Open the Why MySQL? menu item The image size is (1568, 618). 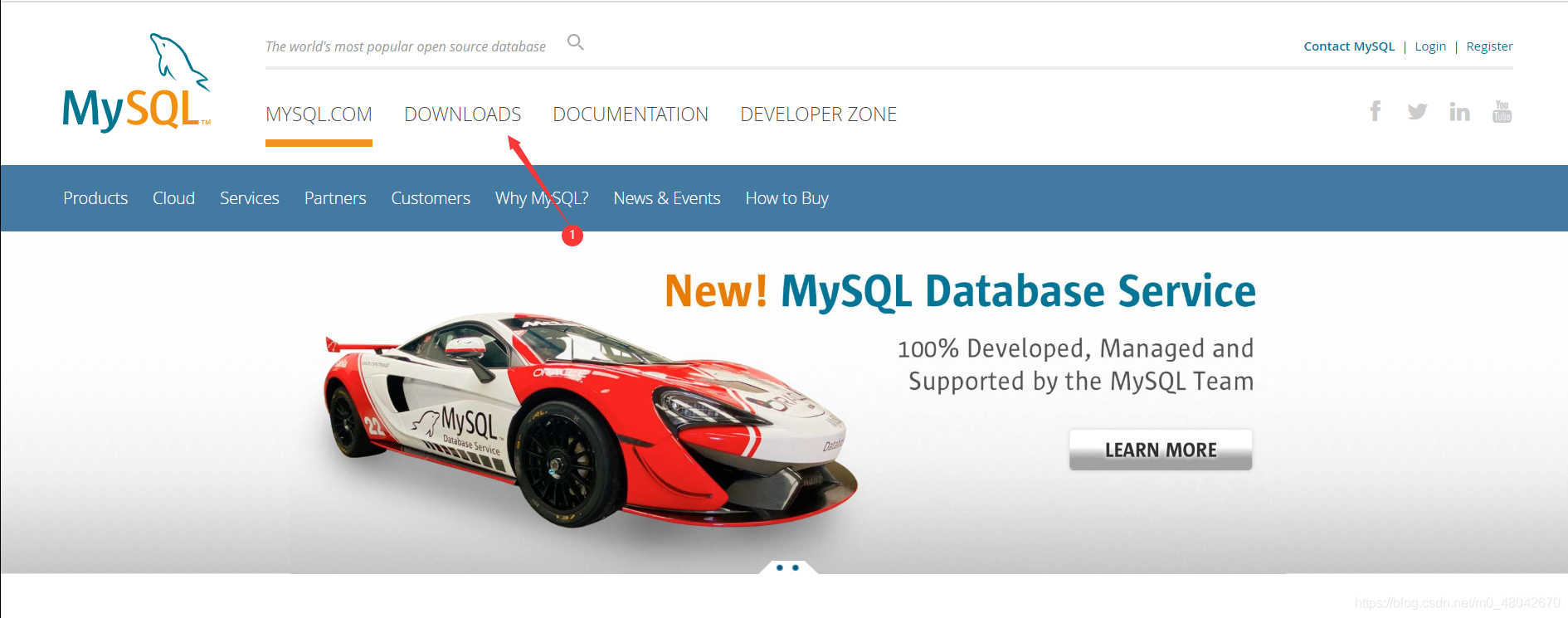pyautogui.click(x=542, y=198)
